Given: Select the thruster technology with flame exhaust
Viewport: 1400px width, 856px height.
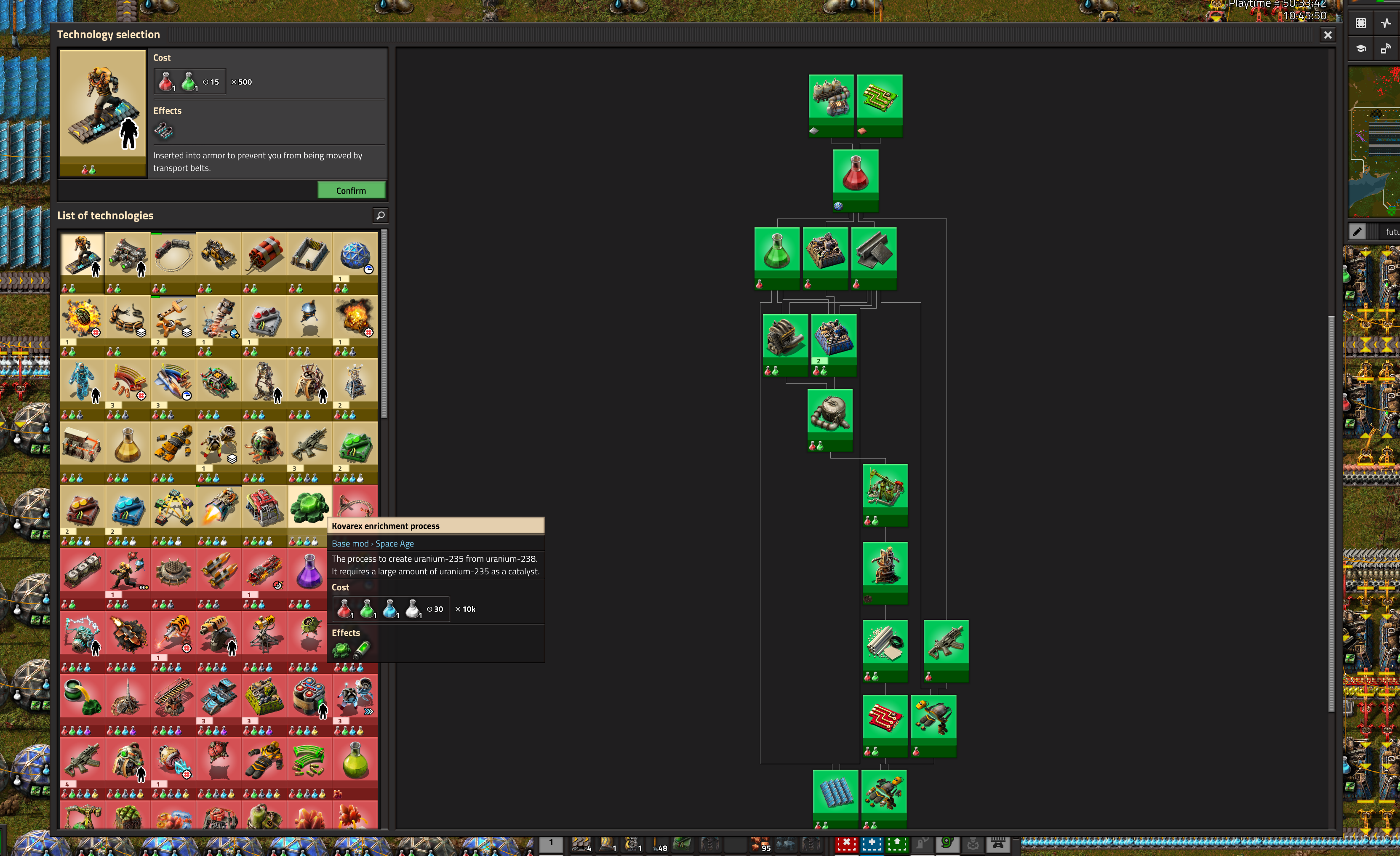Looking at the screenshot, I should (x=219, y=516).
